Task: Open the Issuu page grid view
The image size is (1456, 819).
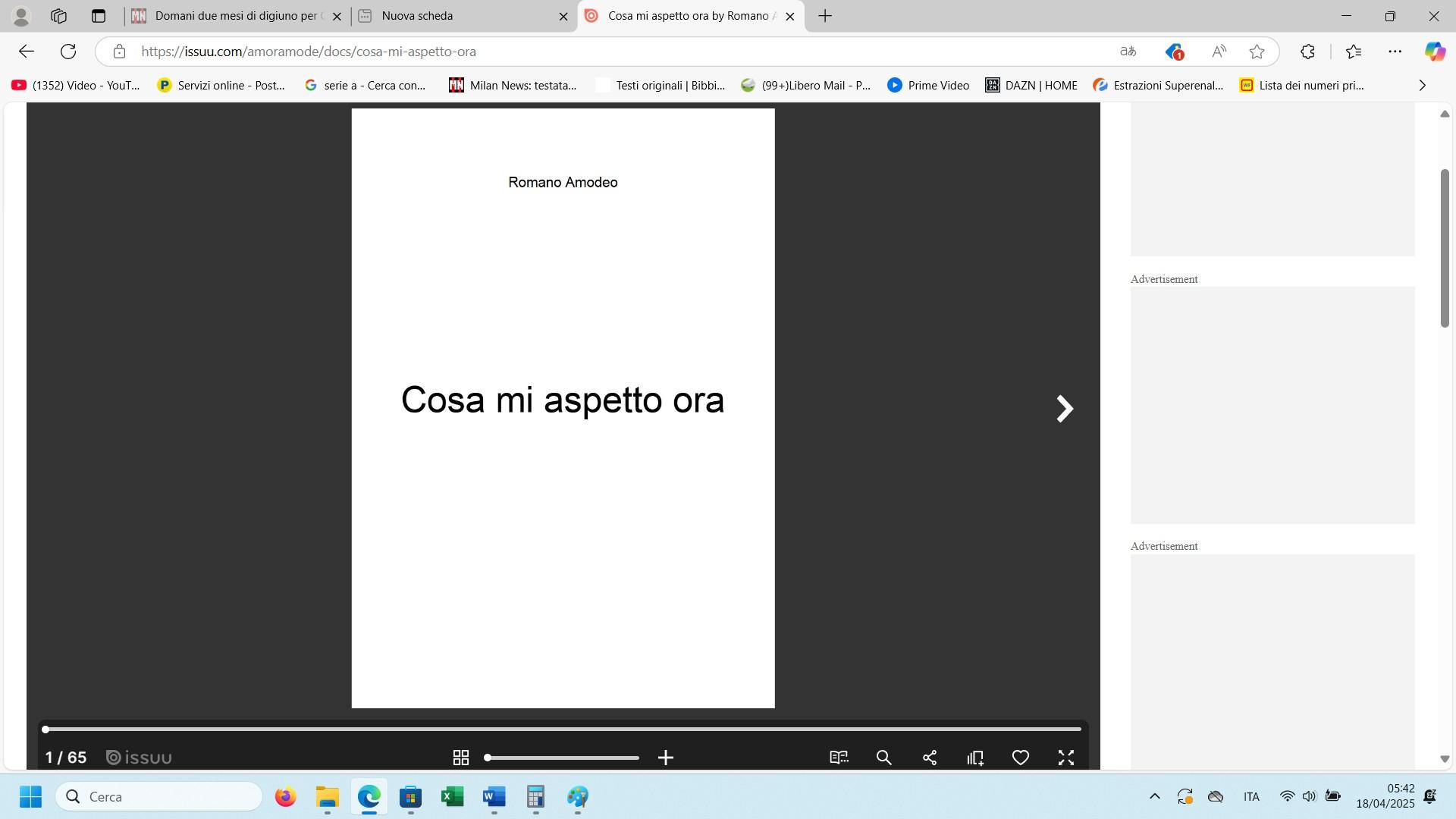Action: 460,758
